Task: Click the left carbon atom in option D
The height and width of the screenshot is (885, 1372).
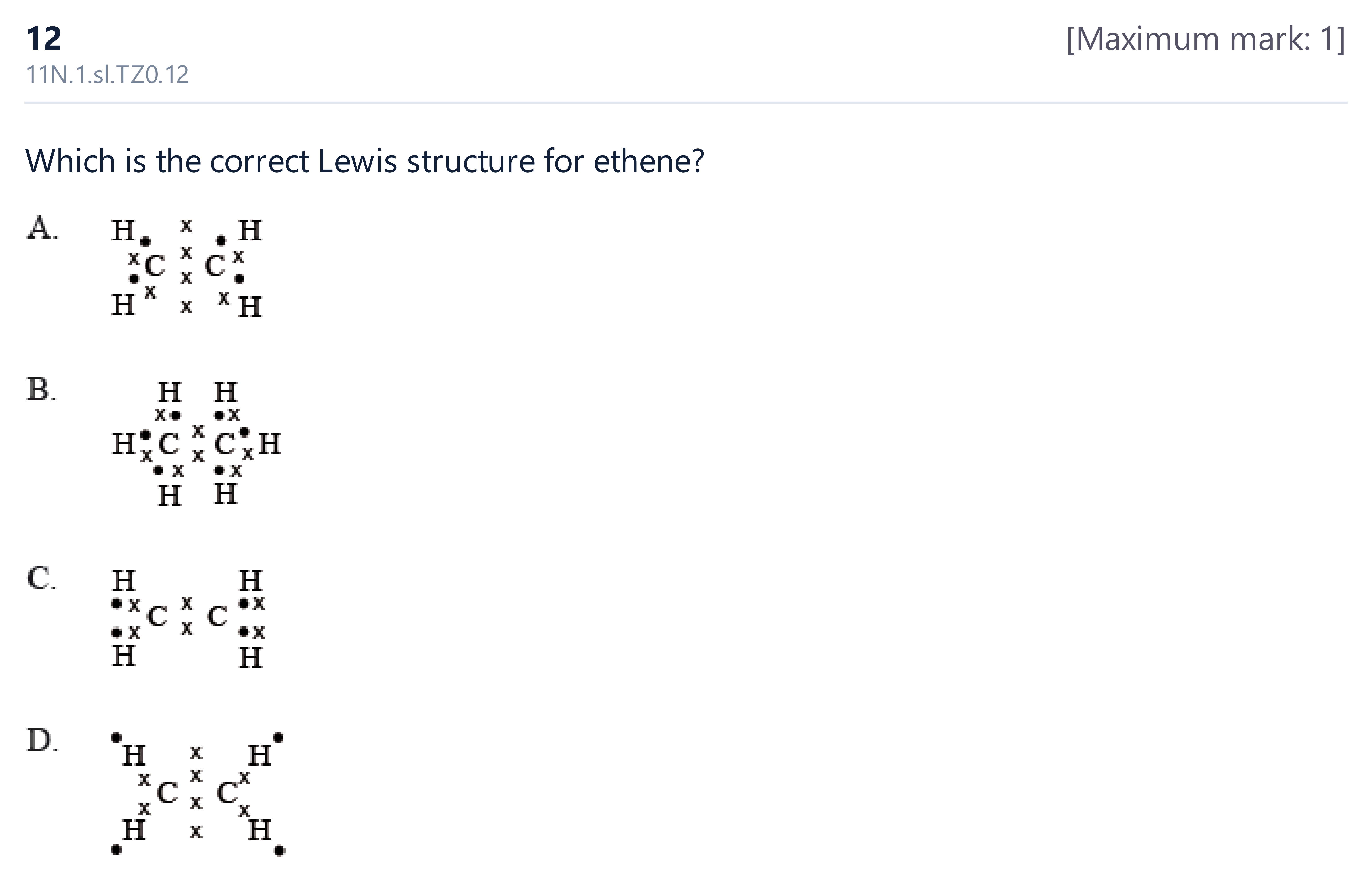Action: [x=167, y=793]
